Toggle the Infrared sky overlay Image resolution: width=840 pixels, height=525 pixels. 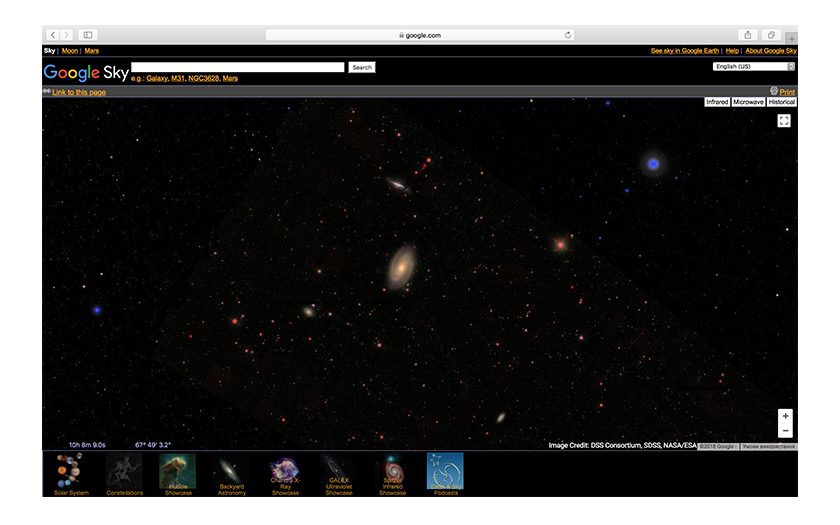(x=717, y=102)
